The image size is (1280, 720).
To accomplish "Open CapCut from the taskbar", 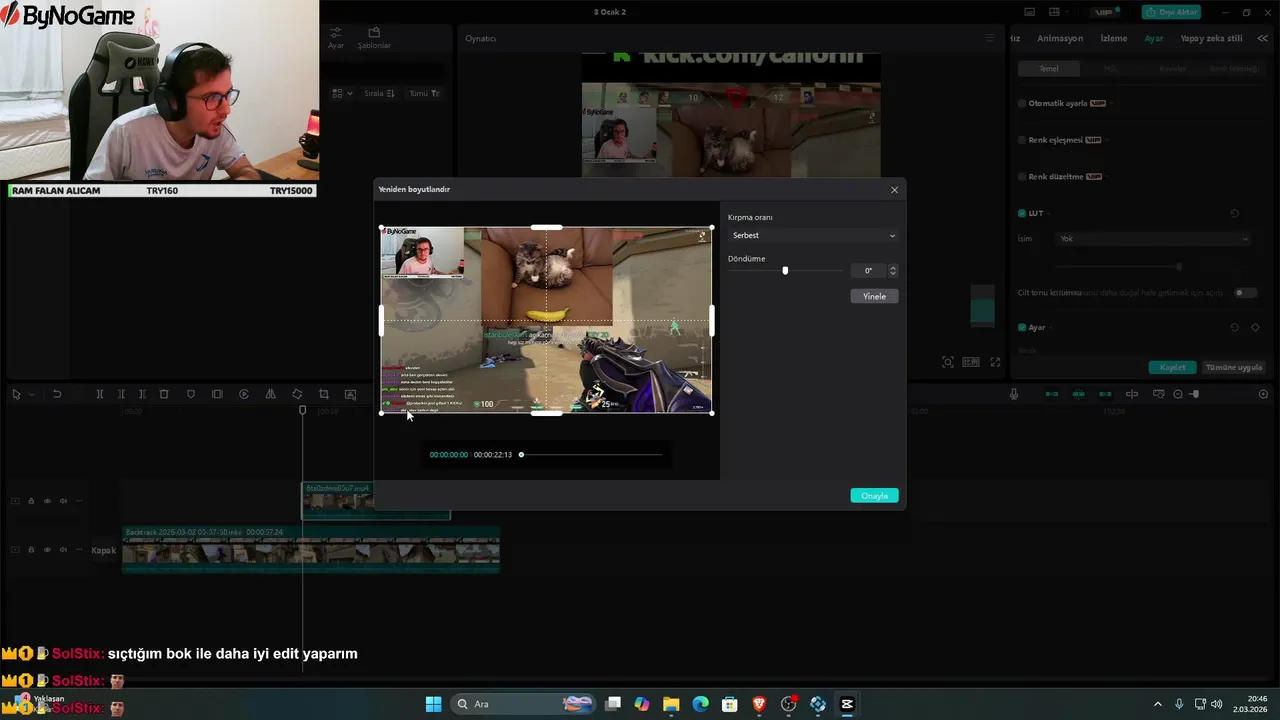I will click(x=847, y=704).
